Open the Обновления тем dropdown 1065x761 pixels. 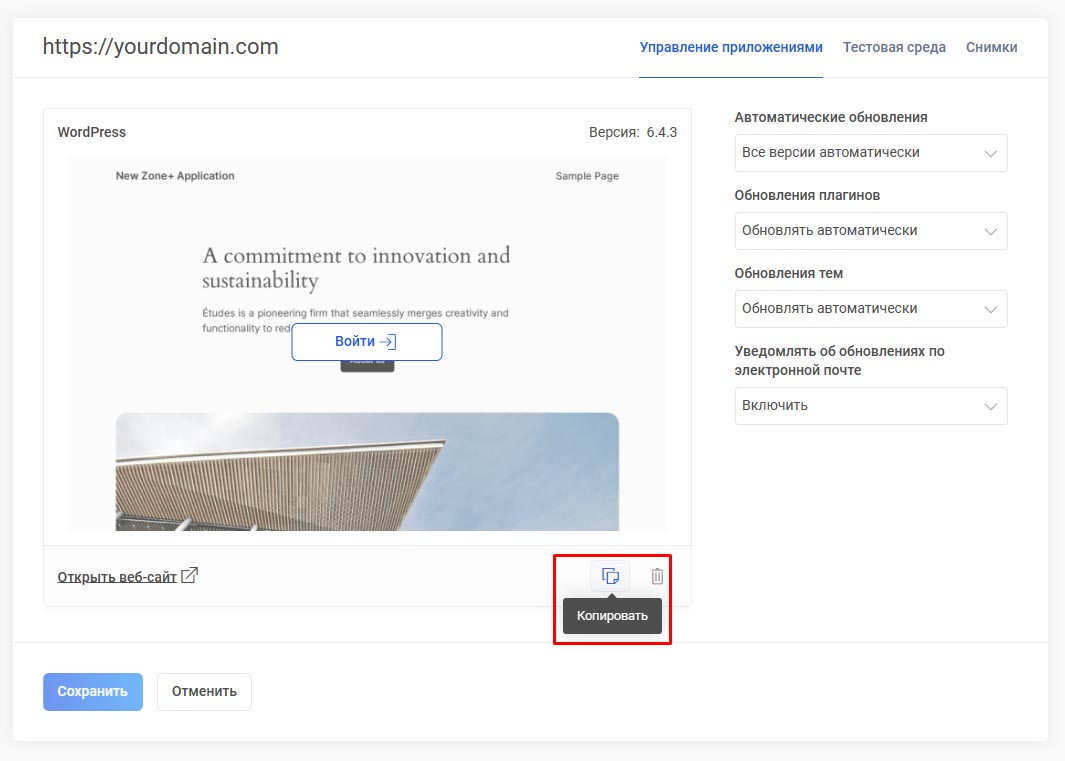tap(870, 309)
